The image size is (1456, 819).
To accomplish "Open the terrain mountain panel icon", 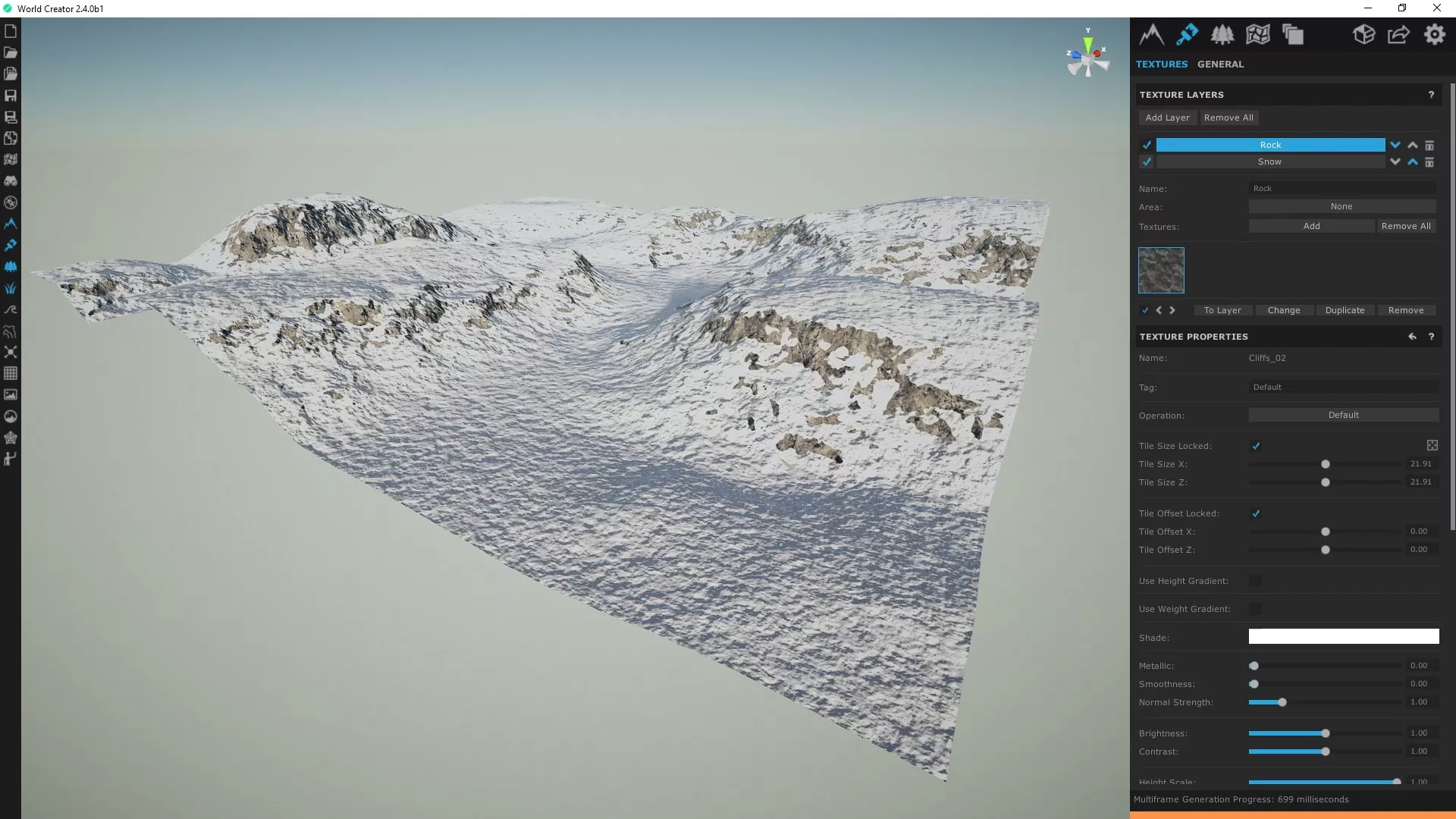I will pyautogui.click(x=1151, y=34).
